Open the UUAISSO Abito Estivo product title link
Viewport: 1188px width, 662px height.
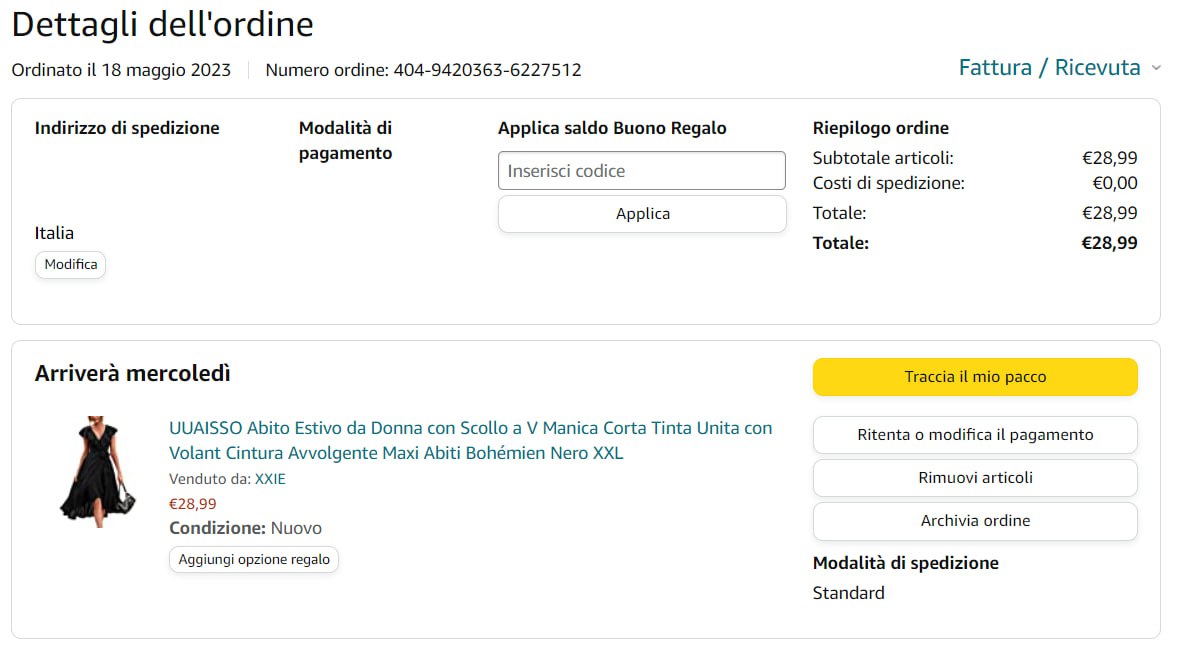click(x=470, y=440)
